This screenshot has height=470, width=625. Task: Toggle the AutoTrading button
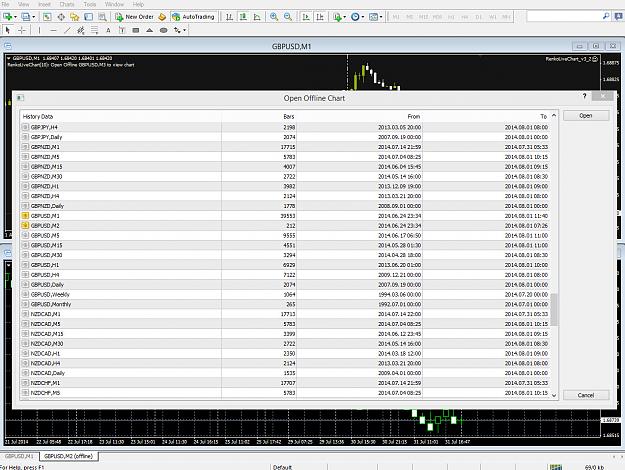point(194,17)
